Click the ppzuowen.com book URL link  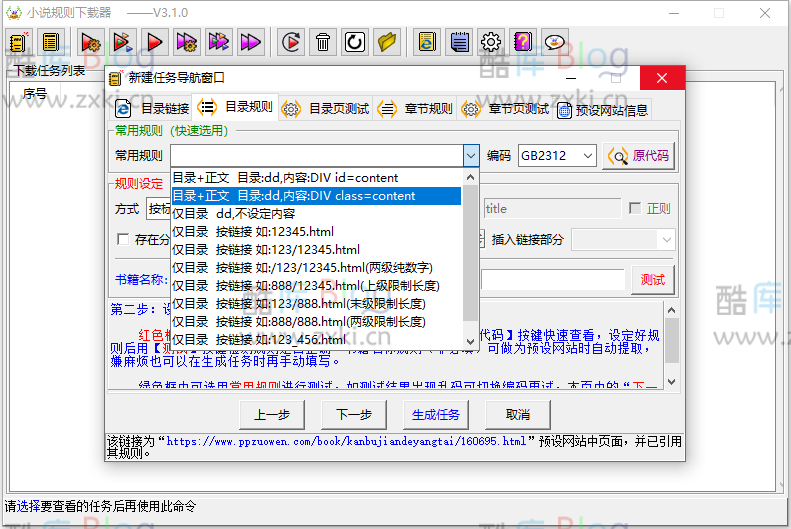coord(346,442)
